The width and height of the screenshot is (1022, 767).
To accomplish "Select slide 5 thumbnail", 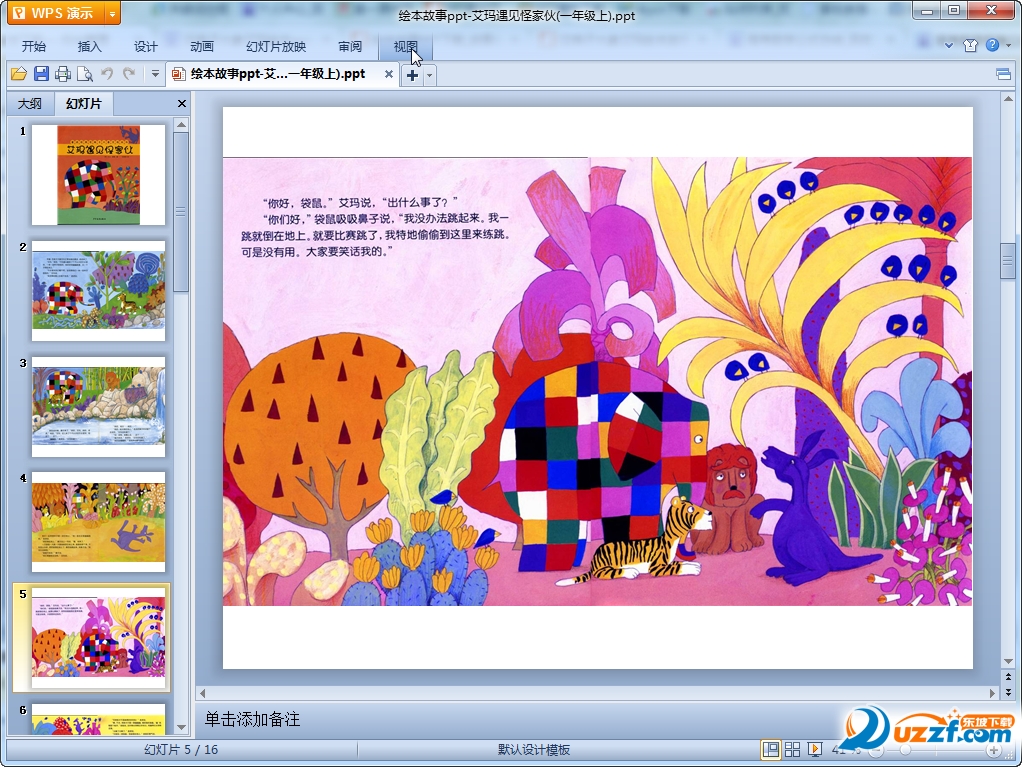I will (x=98, y=638).
